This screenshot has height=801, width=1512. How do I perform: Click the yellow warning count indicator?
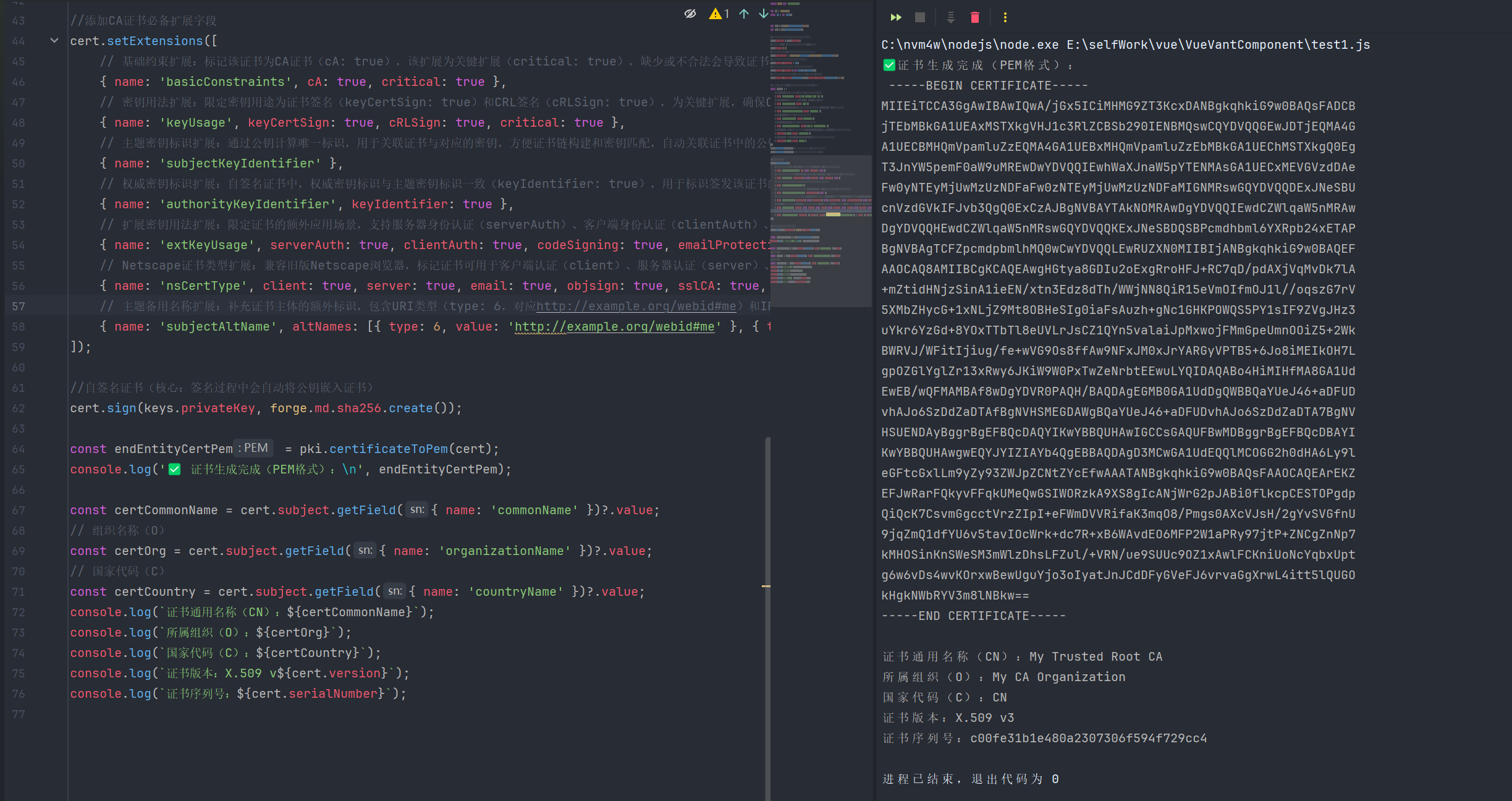719,14
